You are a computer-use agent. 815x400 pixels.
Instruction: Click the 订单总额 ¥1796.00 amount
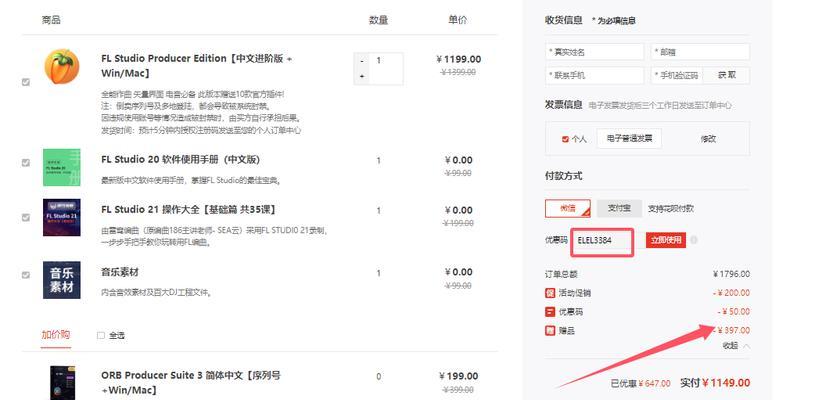pos(731,274)
